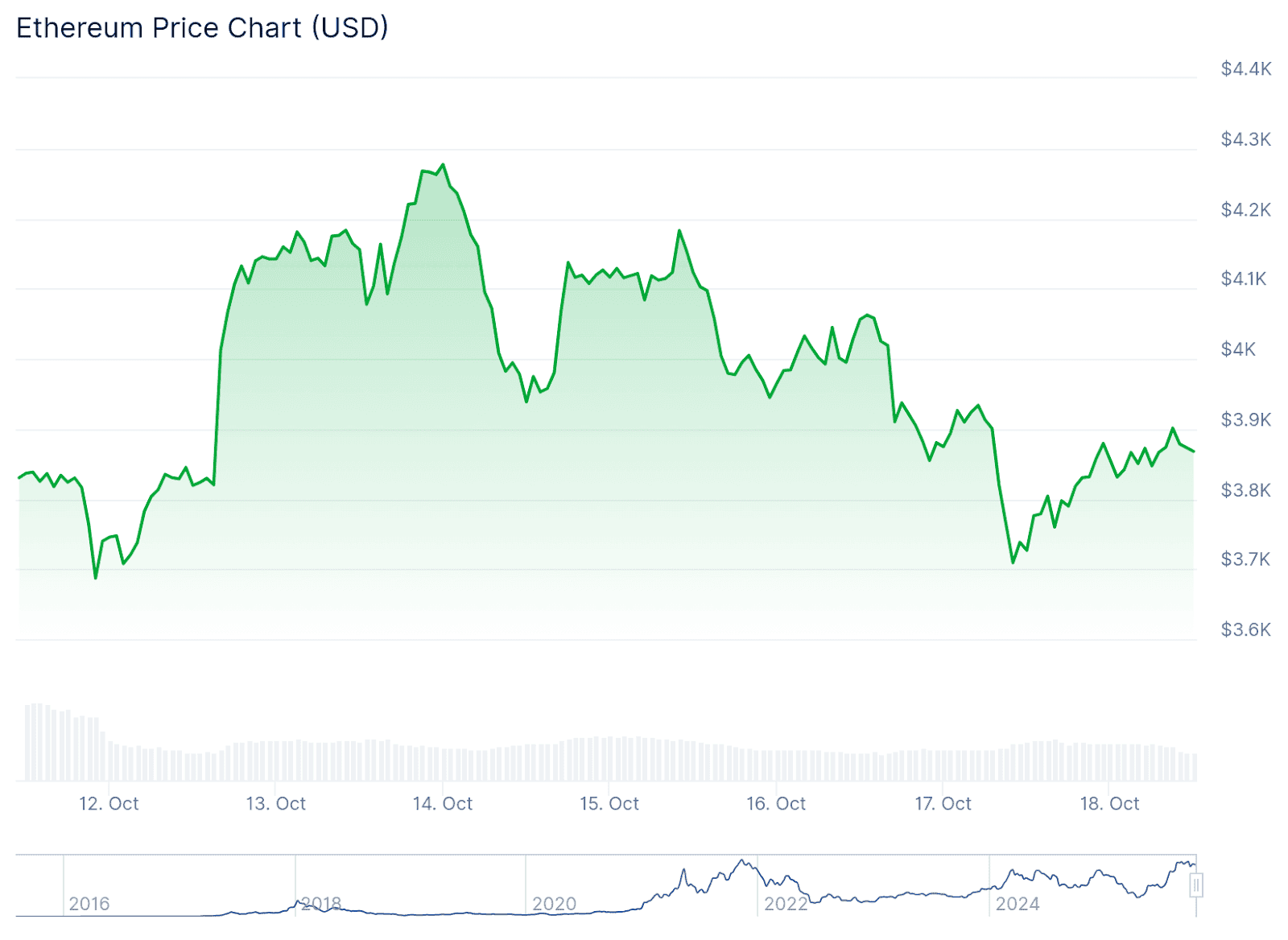Click the 2016 label in range navigator

[x=89, y=904]
